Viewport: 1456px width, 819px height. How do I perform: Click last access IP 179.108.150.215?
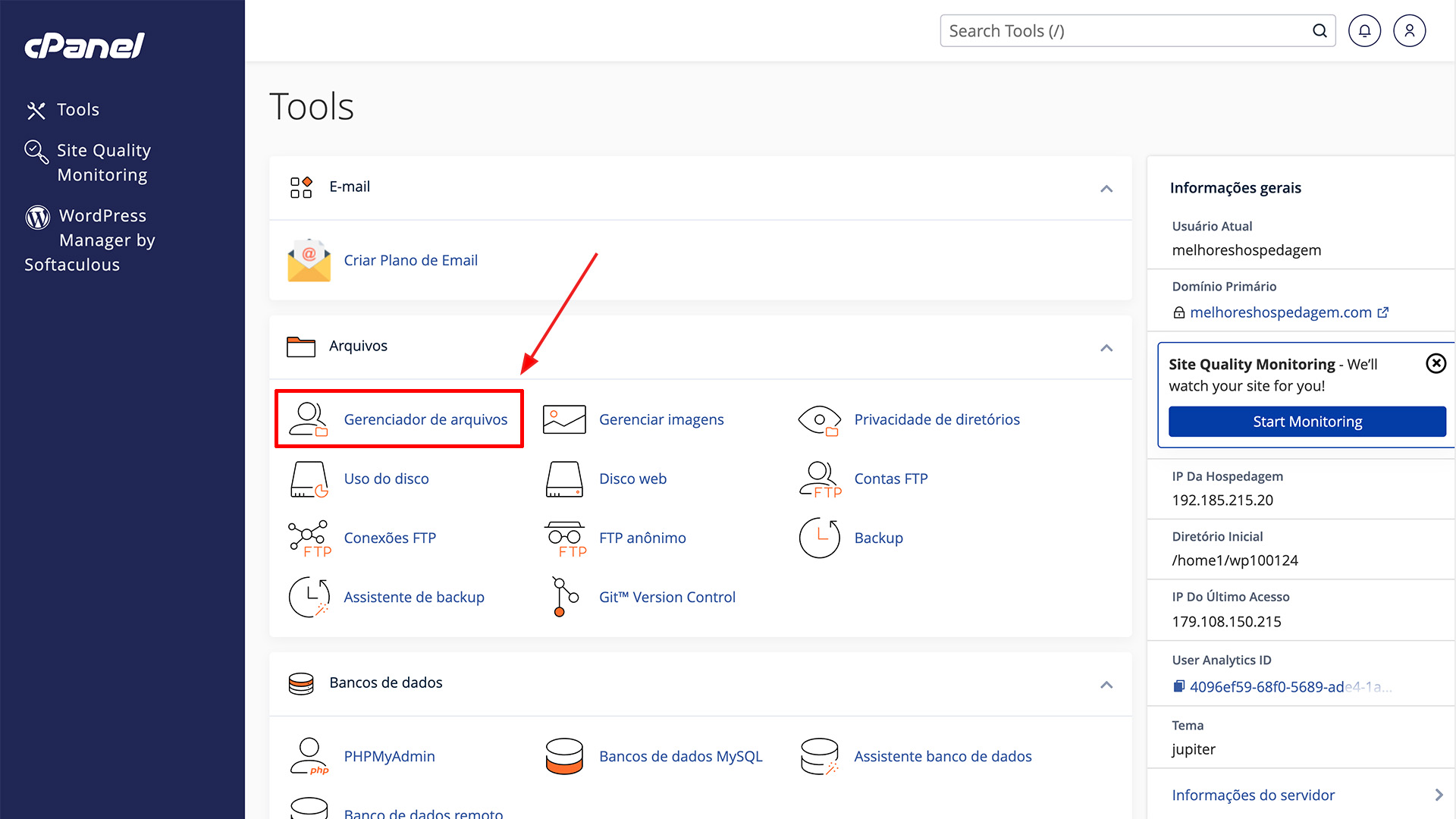[1226, 622]
